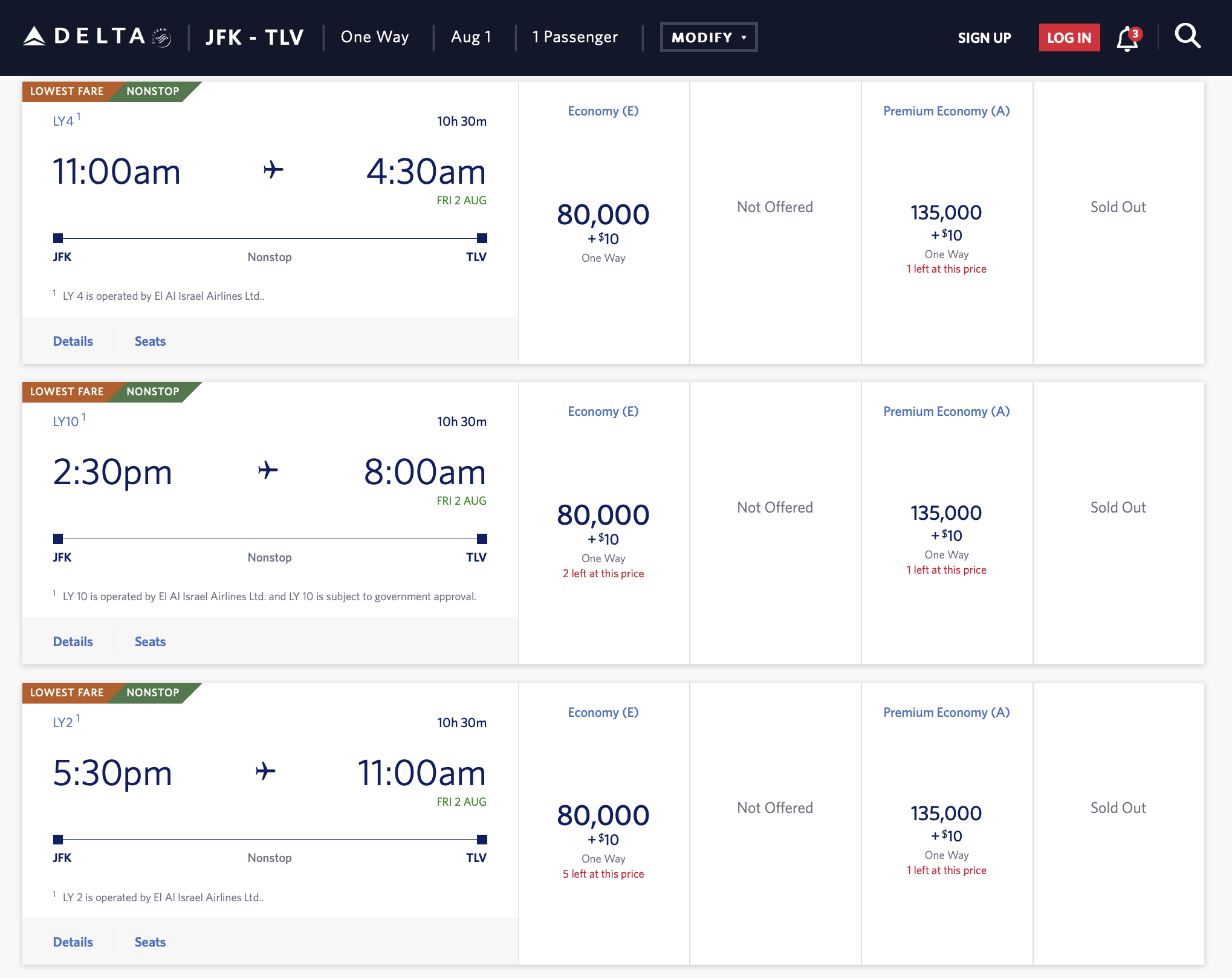This screenshot has height=978, width=1232.
Task: Click the SIGN UP link
Action: click(984, 37)
